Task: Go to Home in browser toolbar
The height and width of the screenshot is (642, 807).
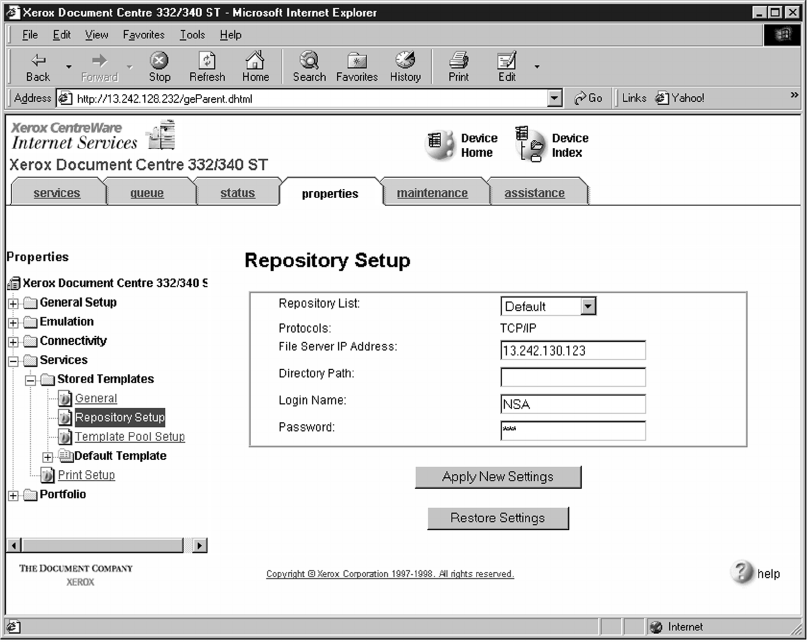Action: click(x=255, y=66)
